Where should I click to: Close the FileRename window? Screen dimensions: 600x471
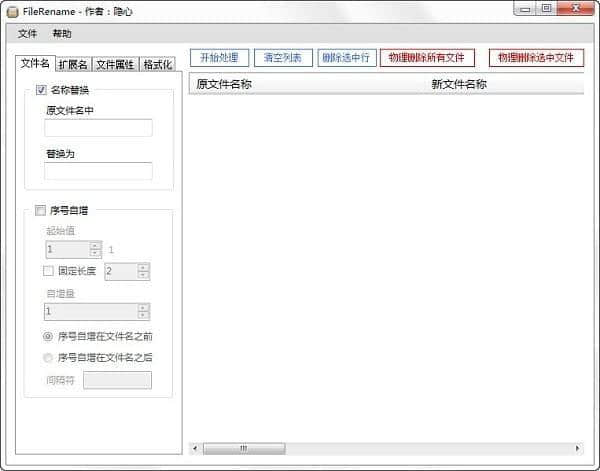576,8
